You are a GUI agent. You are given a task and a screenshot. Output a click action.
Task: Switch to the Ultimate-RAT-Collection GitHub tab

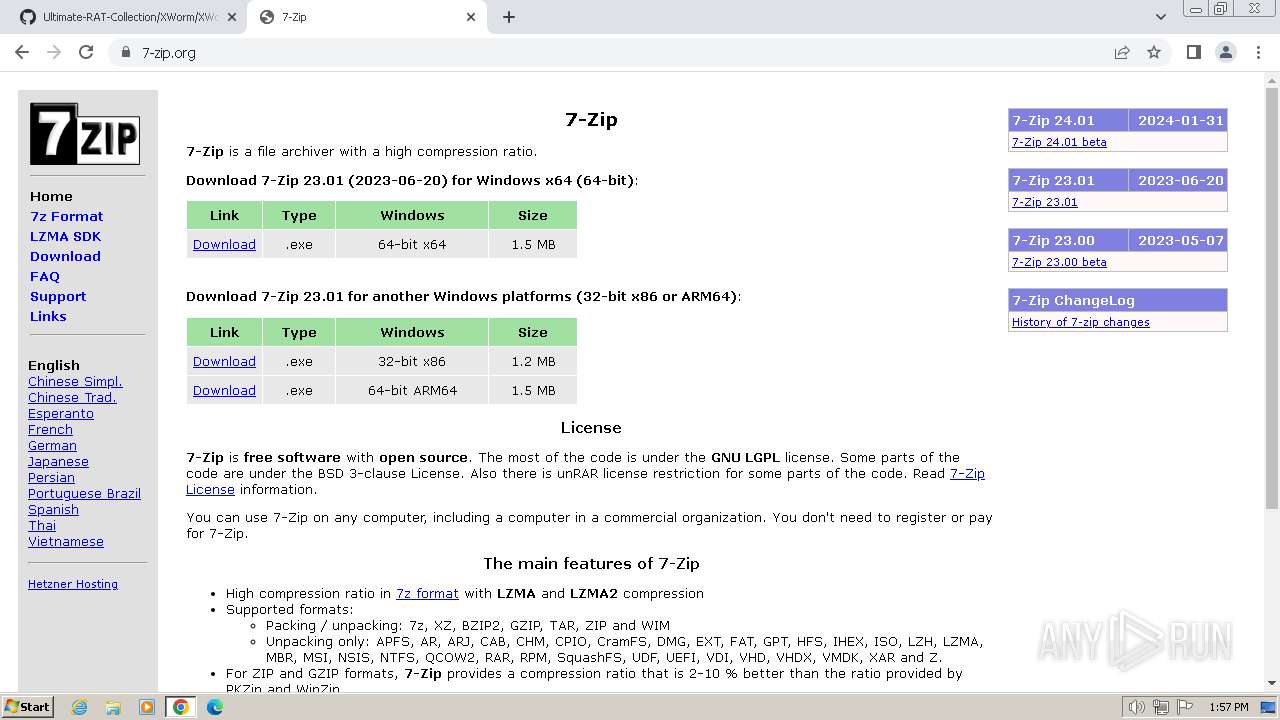point(128,17)
